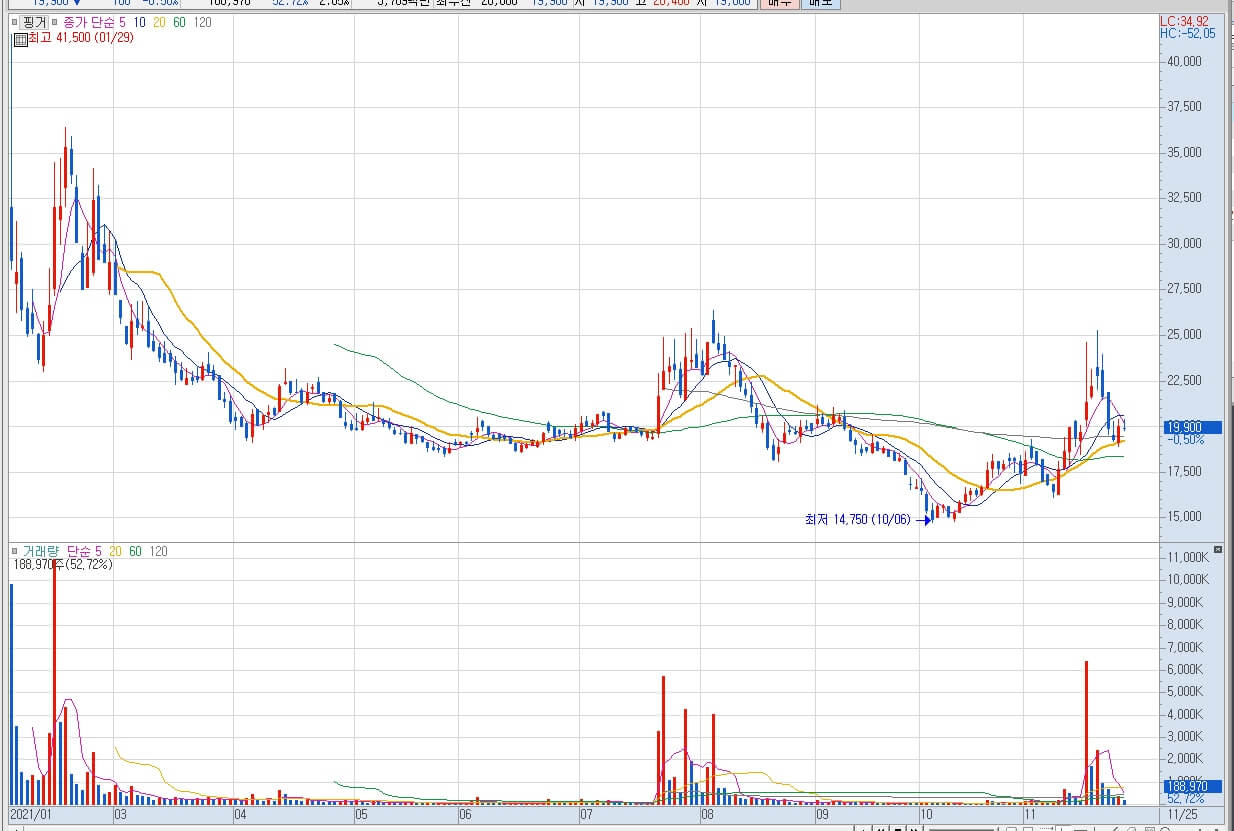
Task: Click the LC:34.92 indicator
Action: point(1184,21)
